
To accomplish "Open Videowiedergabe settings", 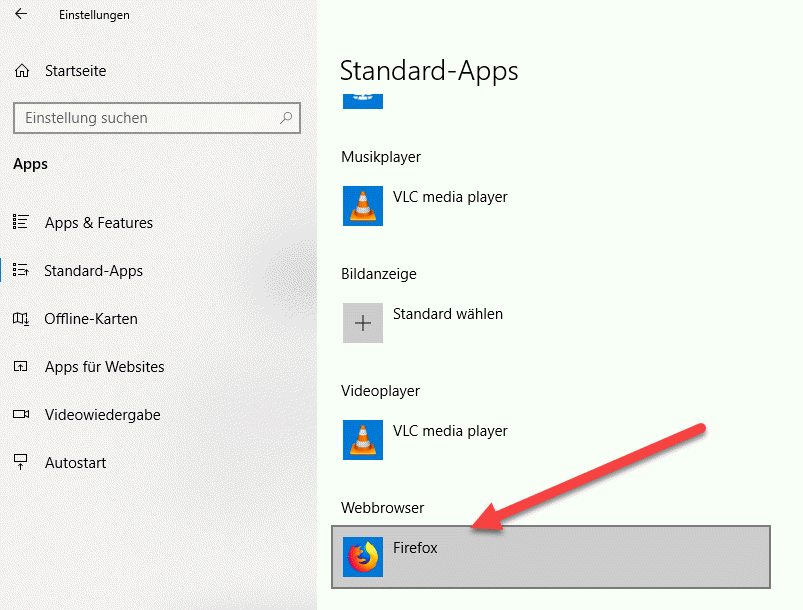I will (x=102, y=414).
